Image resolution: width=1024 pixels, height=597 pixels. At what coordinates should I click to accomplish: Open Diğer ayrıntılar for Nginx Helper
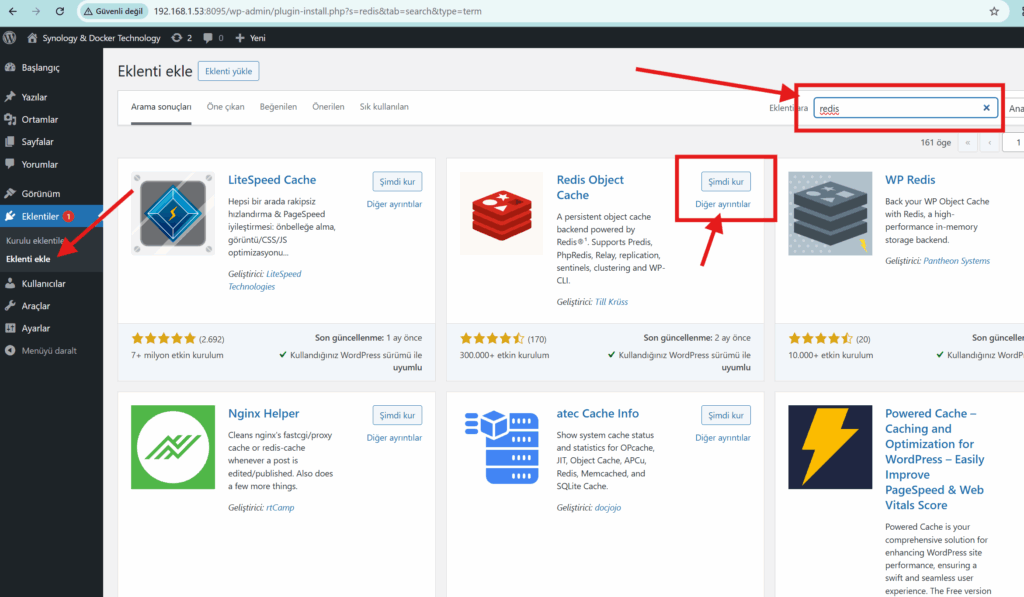[394, 438]
